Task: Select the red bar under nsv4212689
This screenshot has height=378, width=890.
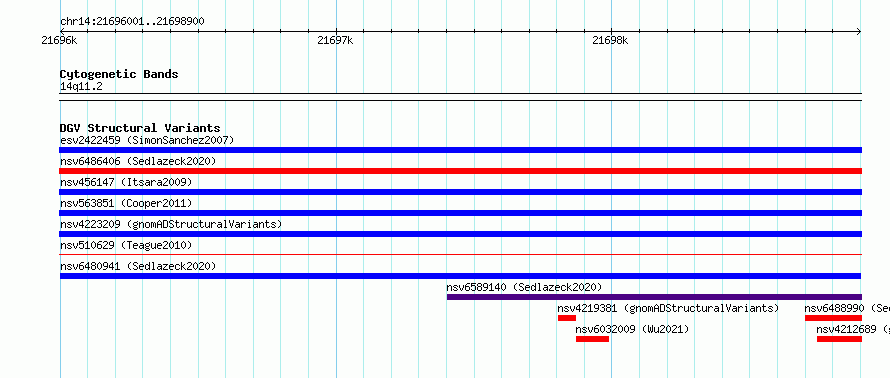Action: [839, 339]
